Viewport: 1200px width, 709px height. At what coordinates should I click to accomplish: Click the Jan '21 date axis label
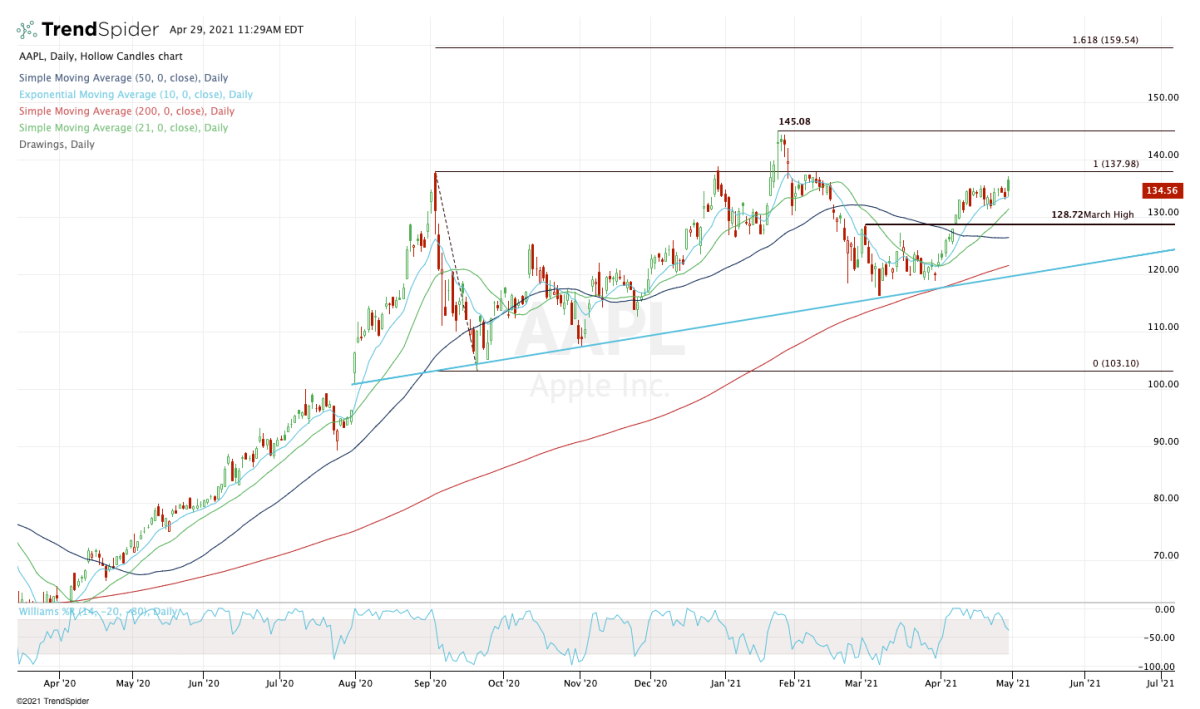(727, 684)
